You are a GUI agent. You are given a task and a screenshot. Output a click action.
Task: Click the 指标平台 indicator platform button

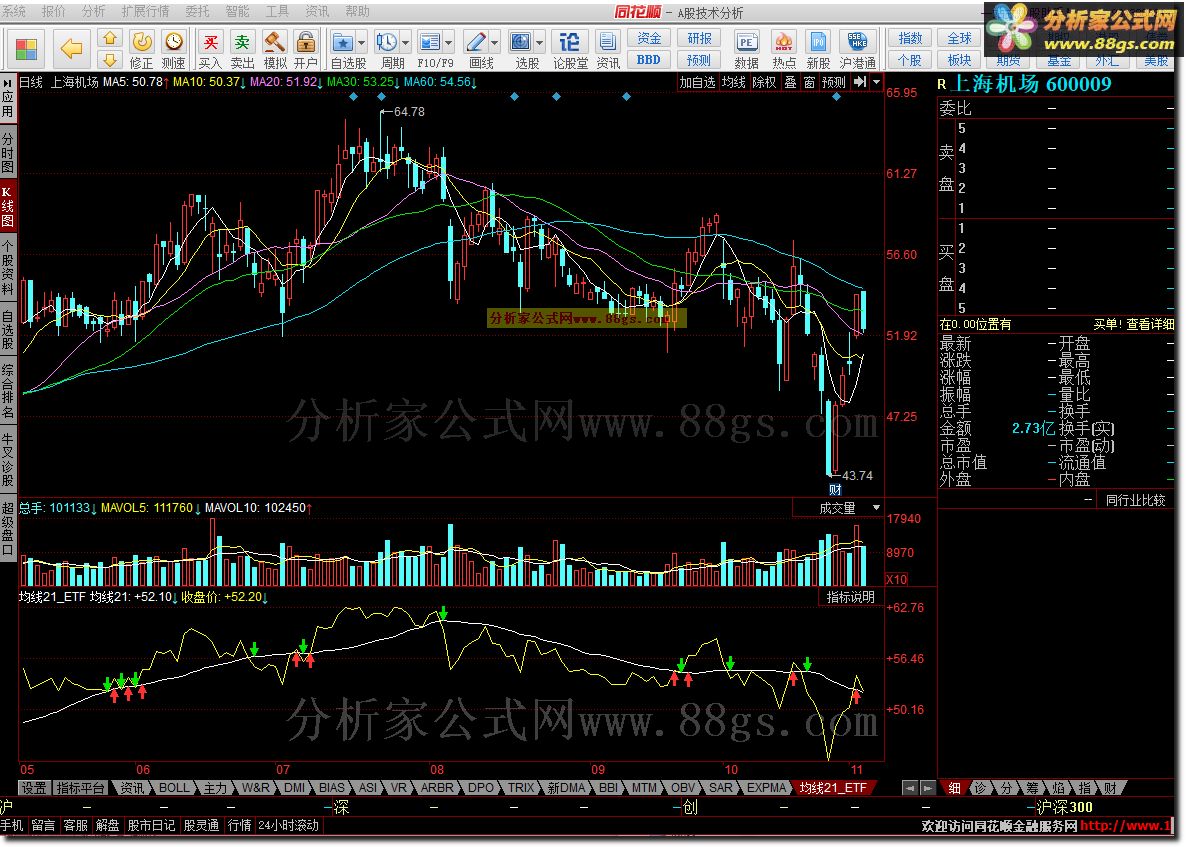tap(81, 787)
